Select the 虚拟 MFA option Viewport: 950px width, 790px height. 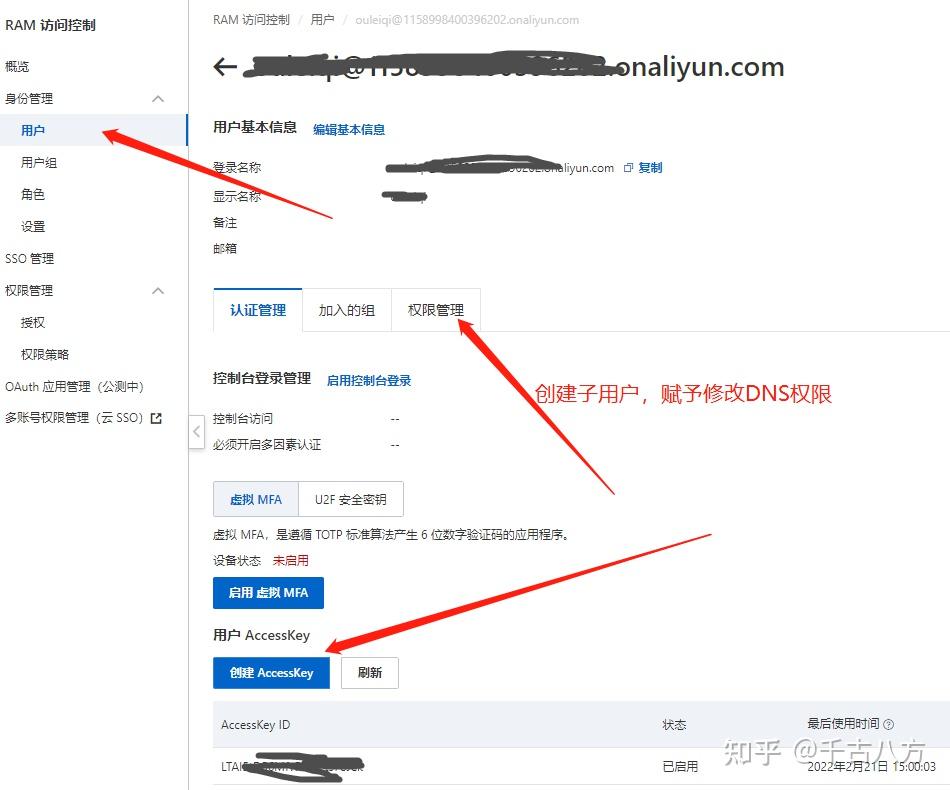click(x=256, y=499)
